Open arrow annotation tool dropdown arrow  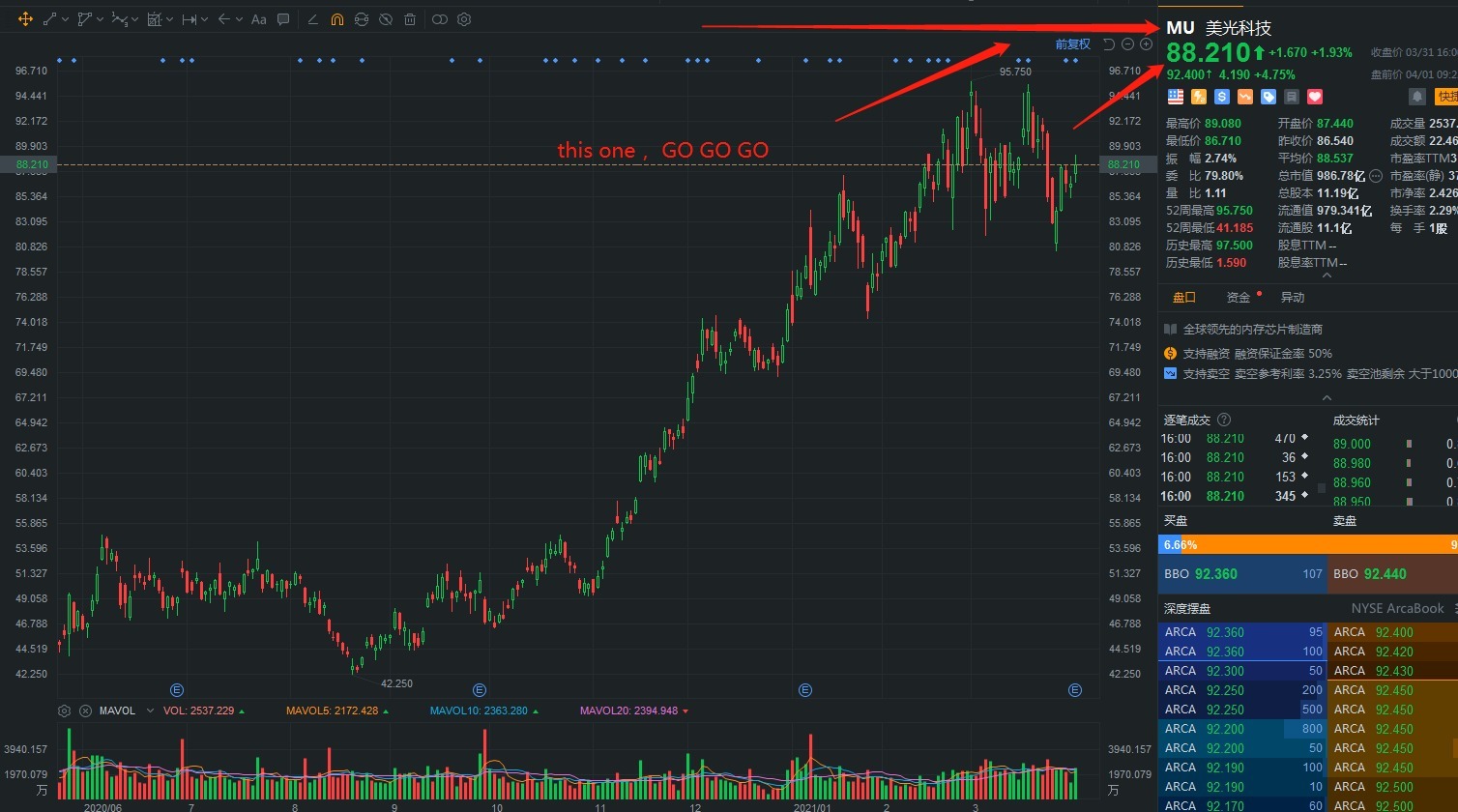pos(239,20)
